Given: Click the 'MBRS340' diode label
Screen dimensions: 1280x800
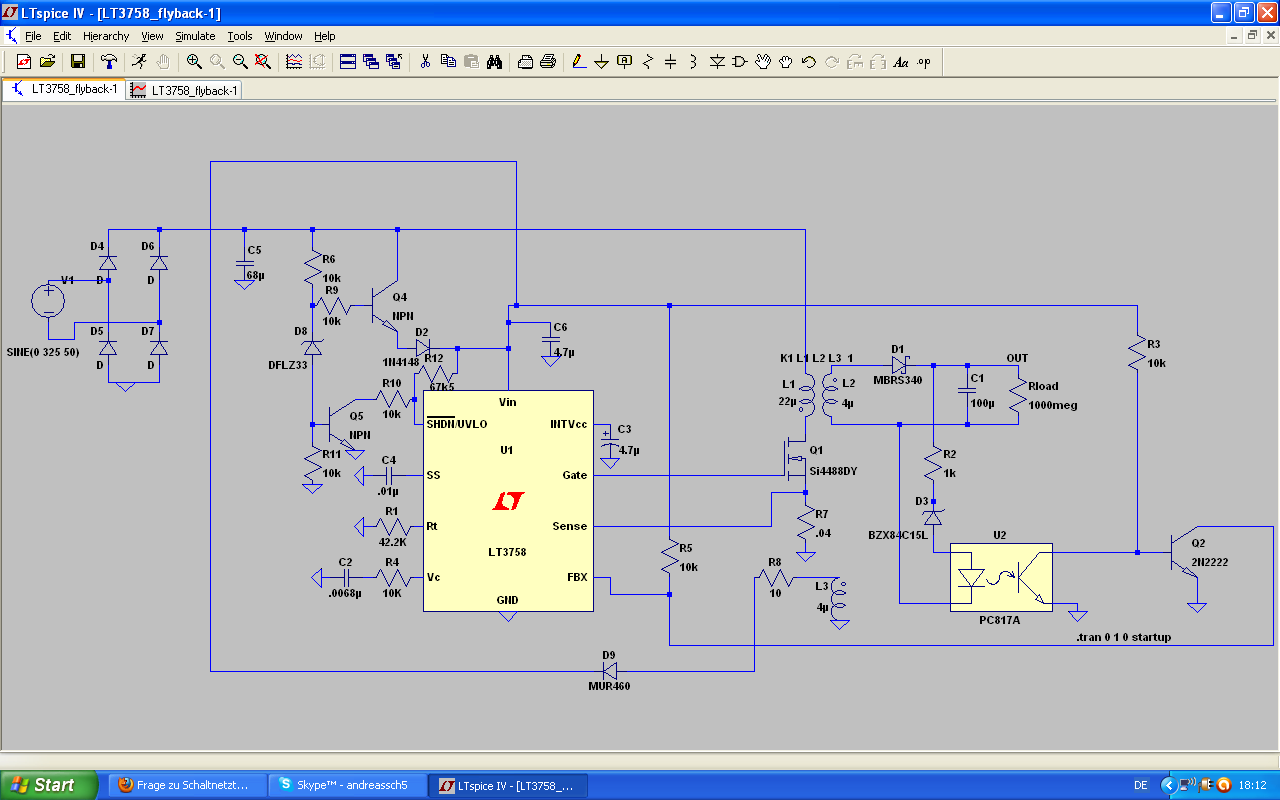Looking at the screenshot, I should (x=899, y=380).
